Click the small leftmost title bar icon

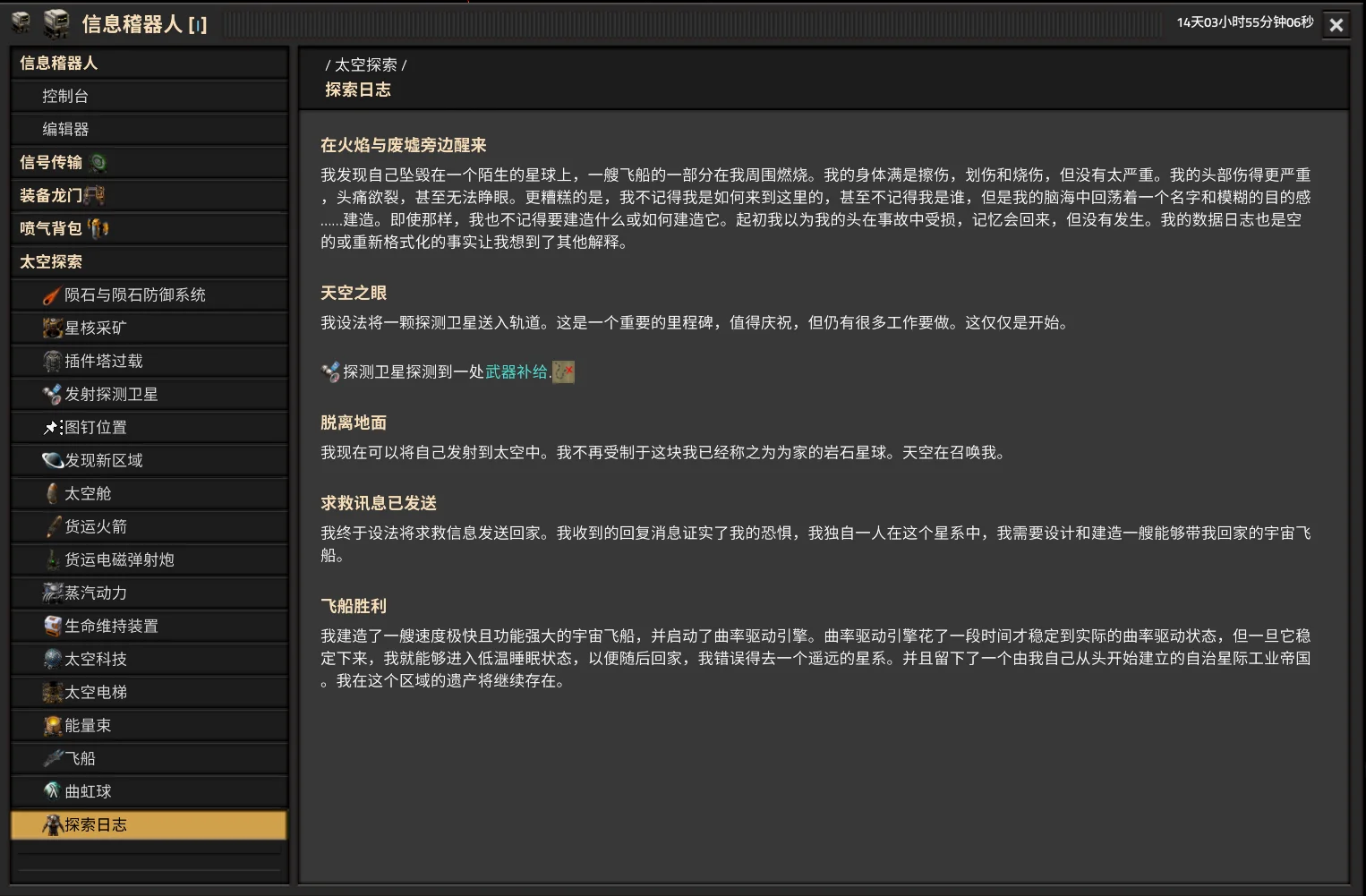tap(21, 21)
